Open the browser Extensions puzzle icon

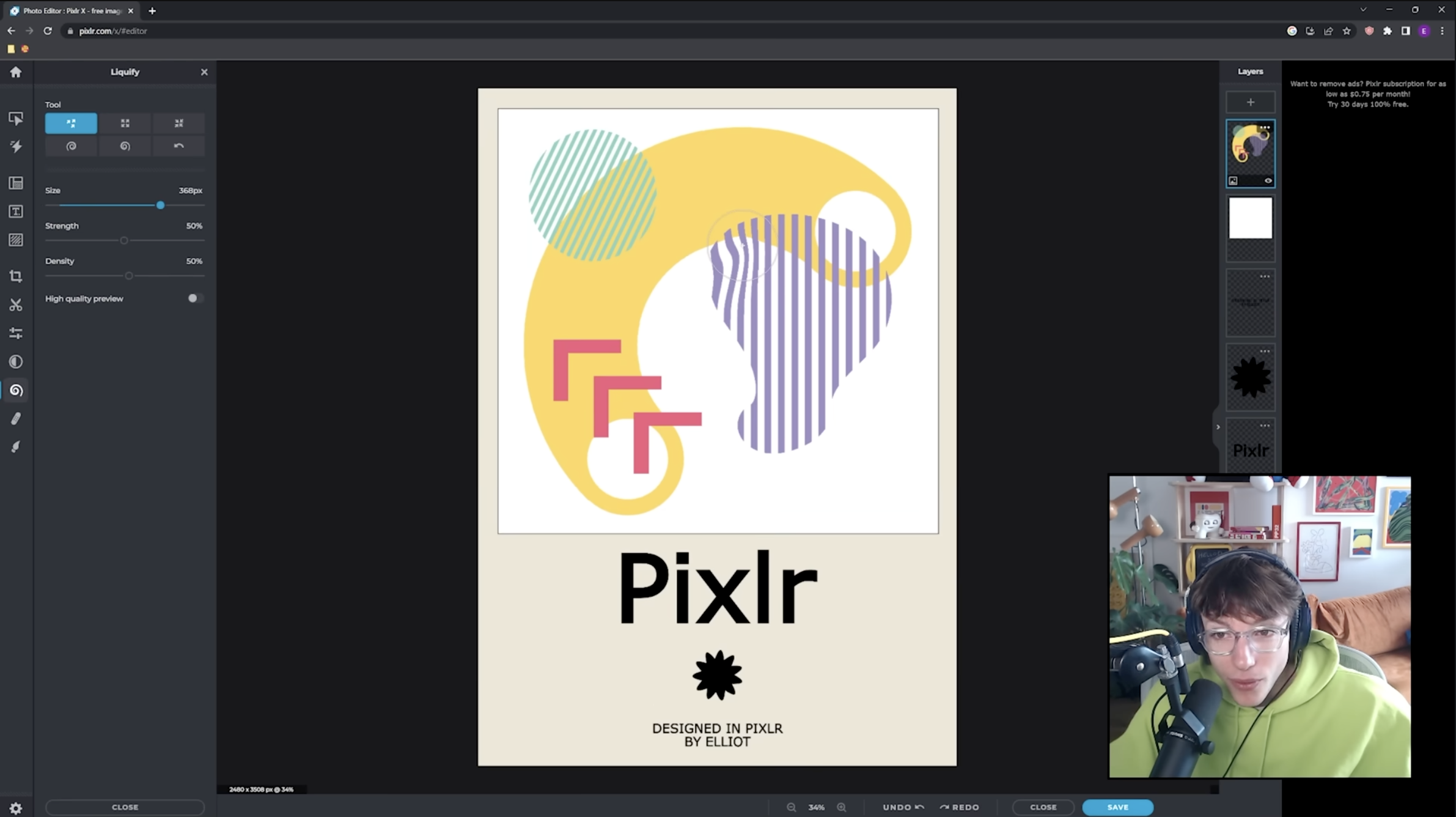click(1388, 31)
